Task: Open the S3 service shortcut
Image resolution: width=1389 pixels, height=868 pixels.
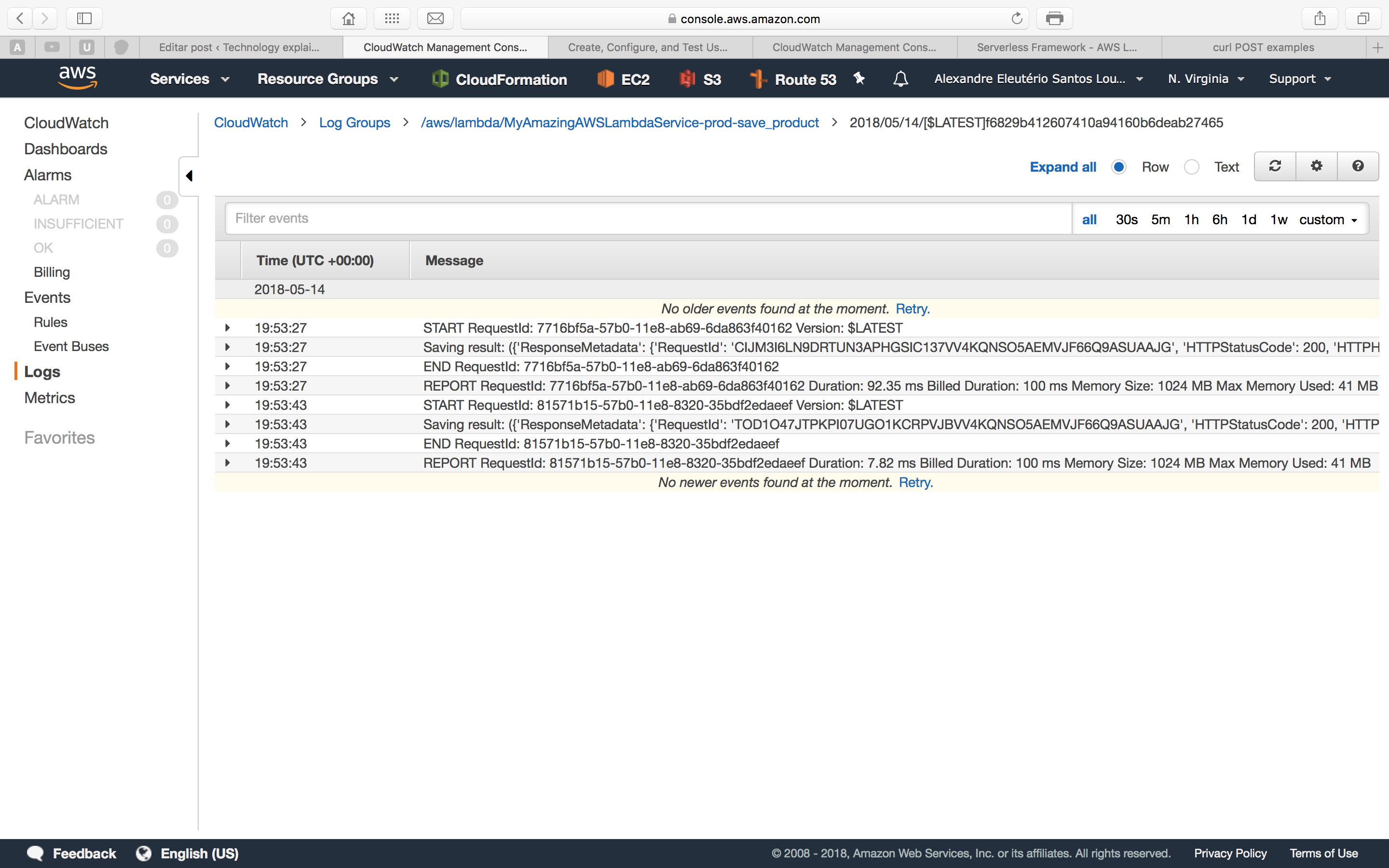Action: [699, 79]
